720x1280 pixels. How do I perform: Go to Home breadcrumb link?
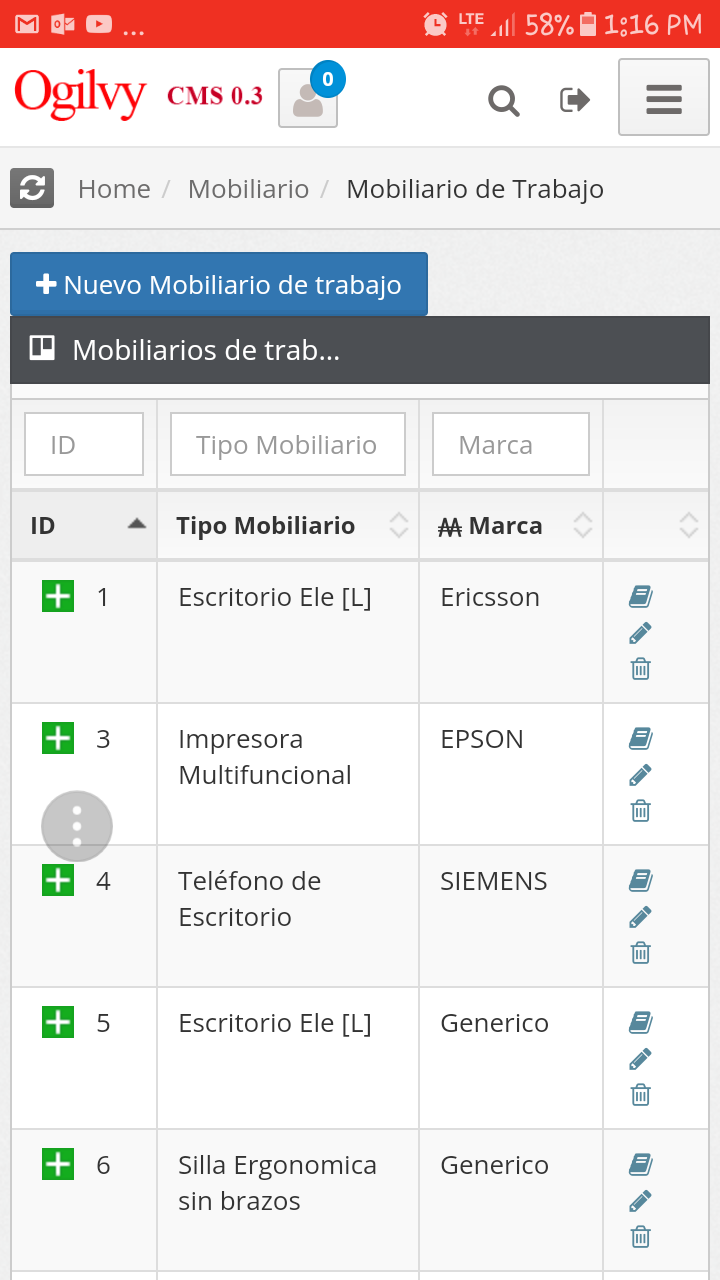point(114,189)
